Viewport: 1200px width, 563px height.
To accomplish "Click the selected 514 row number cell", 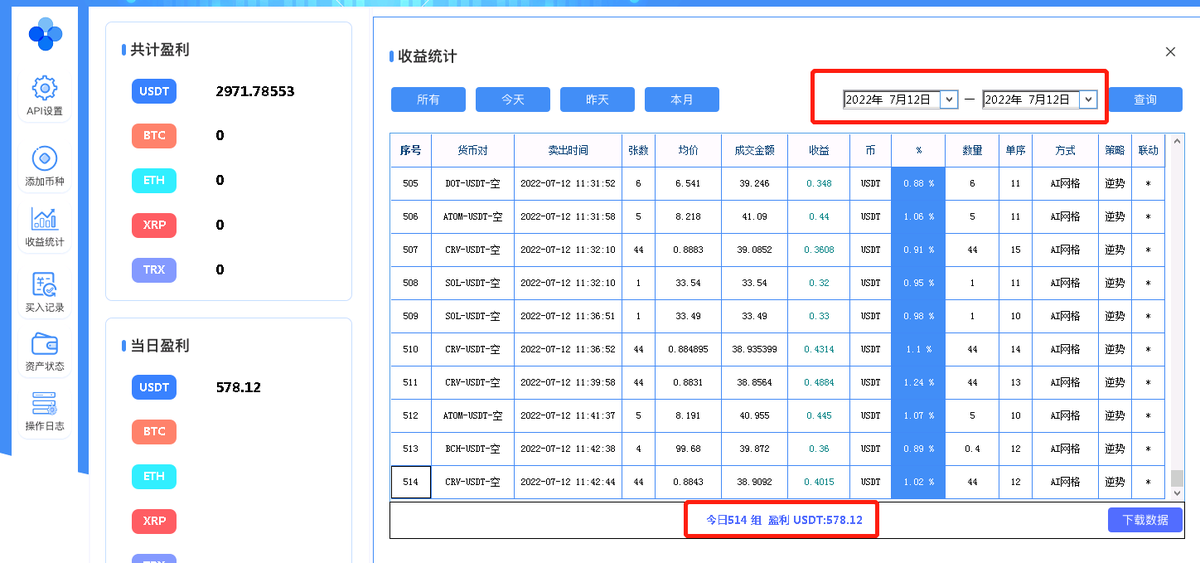I will [410, 482].
